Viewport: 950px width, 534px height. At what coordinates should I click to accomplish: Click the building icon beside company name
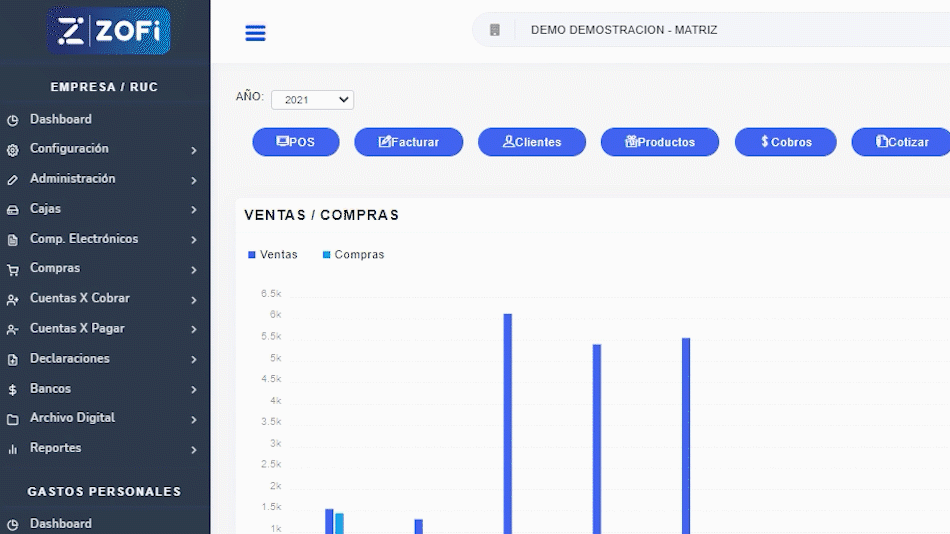point(494,30)
